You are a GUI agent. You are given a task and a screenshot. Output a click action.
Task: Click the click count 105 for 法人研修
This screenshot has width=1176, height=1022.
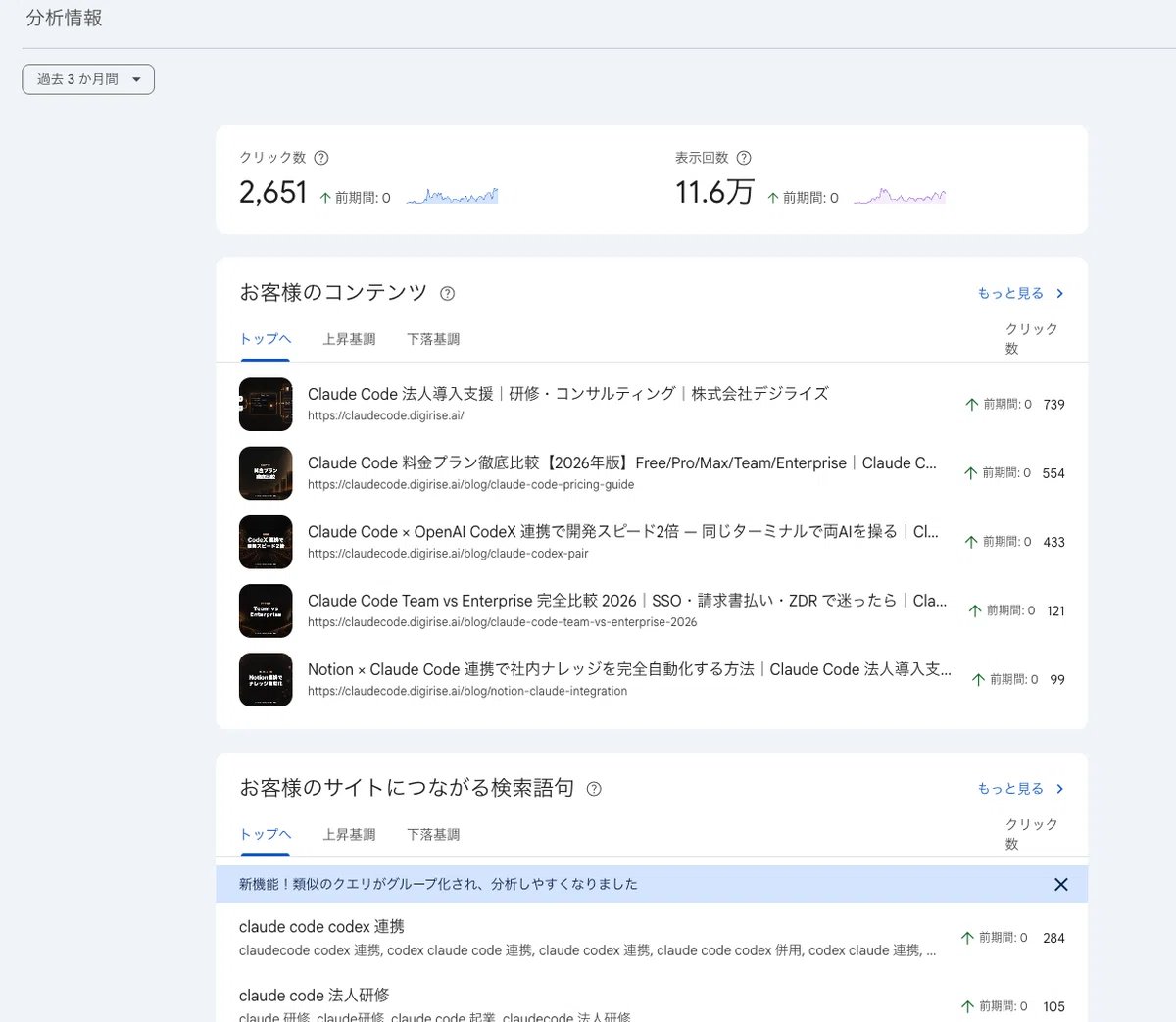point(1053,1006)
